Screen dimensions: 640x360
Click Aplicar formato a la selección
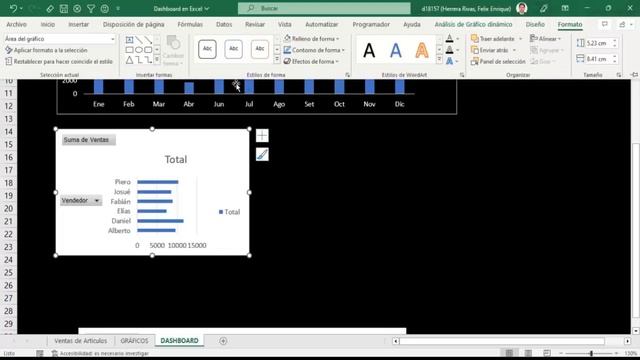pos(46,50)
